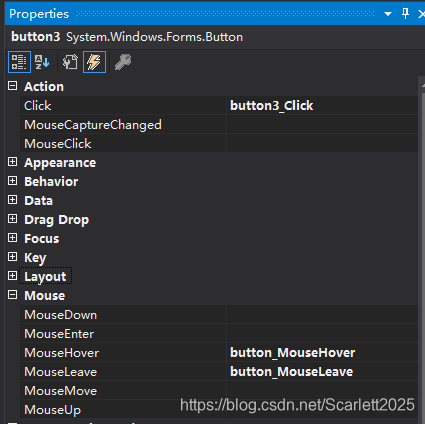Open Properties window position dropdown arrow
Screen dimensions: 425x424
(388, 14)
